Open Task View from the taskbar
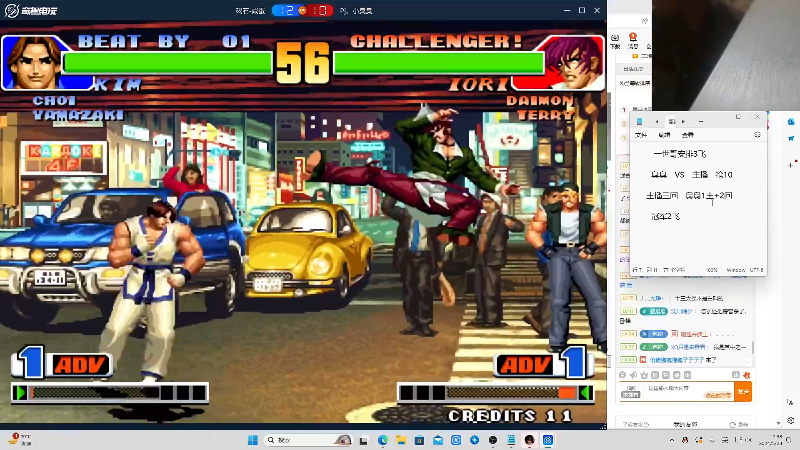This screenshot has height=450, width=800. pos(364,440)
